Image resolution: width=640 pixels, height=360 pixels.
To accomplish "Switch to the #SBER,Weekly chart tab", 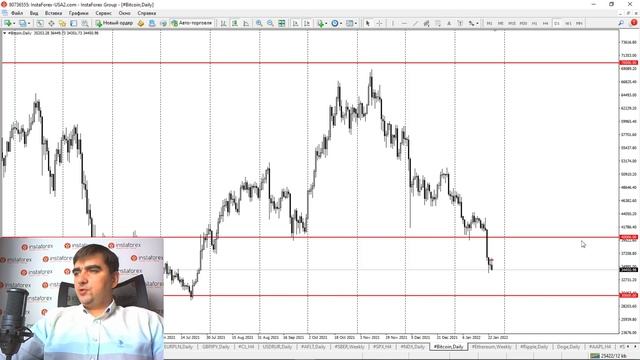I will 350,347.
